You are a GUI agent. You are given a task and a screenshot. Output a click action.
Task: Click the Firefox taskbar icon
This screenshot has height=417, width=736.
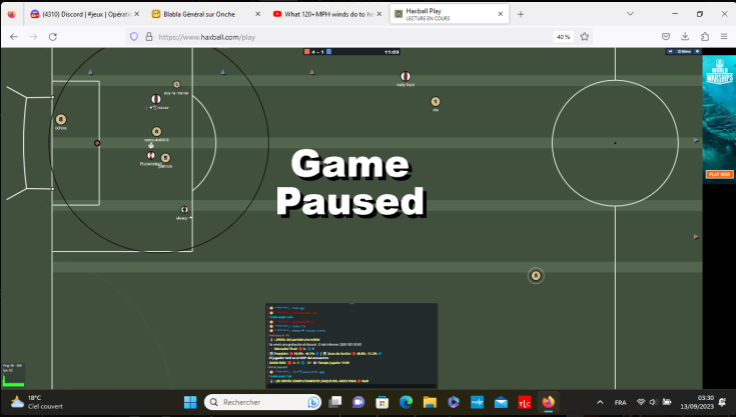[548, 402]
